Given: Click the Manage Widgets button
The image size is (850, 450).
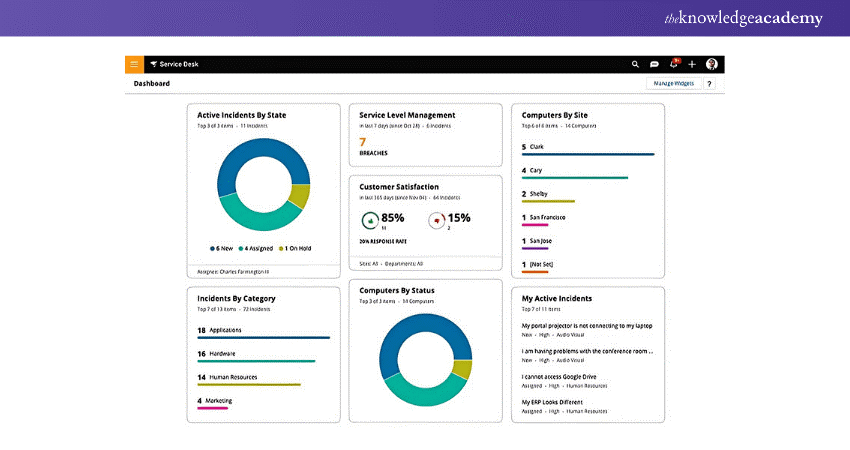Looking at the screenshot, I should pyautogui.click(x=672, y=84).
